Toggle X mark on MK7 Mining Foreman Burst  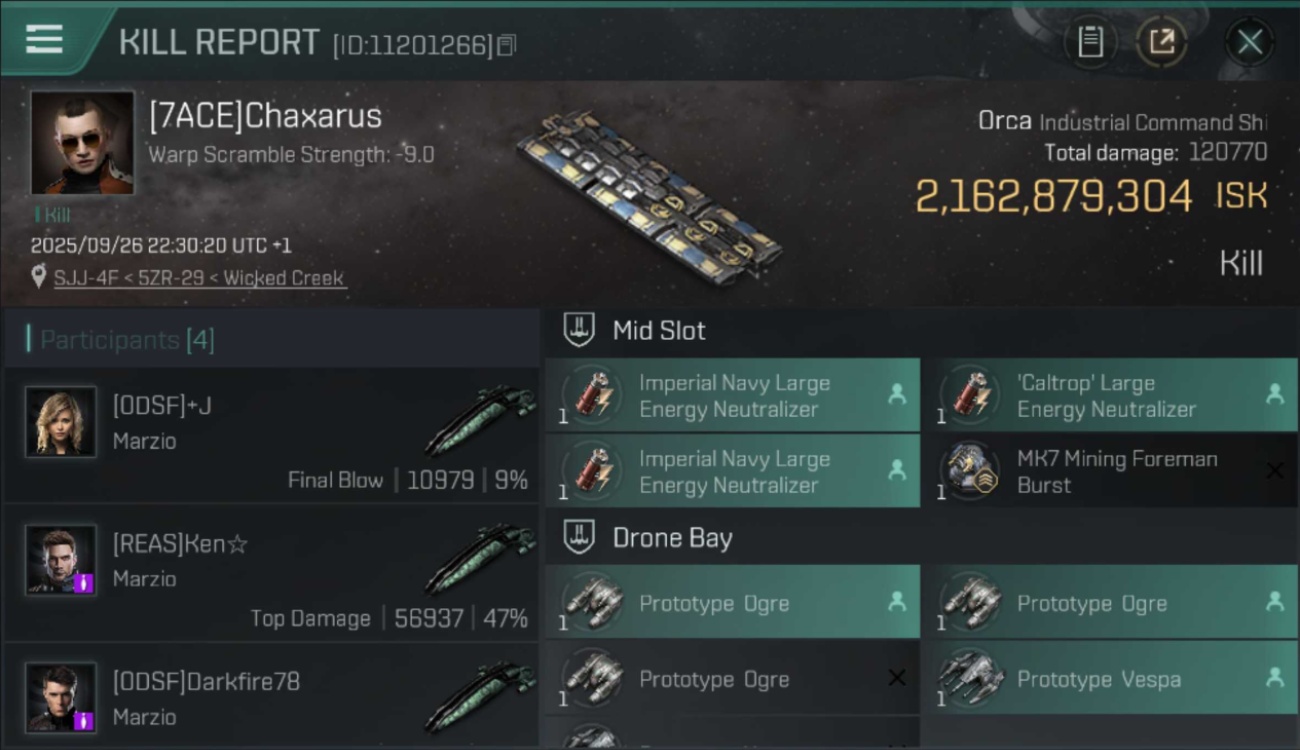pos(1274,471)
